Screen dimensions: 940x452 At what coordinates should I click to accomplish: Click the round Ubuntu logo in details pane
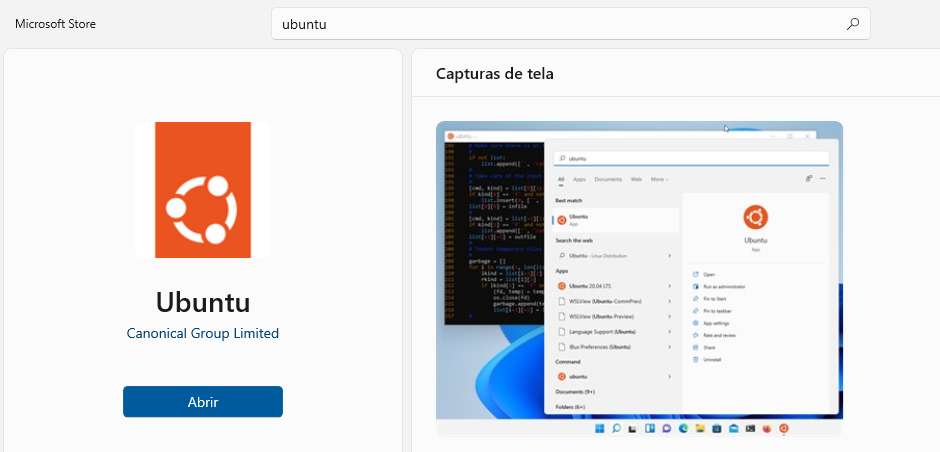coord(755,217)
